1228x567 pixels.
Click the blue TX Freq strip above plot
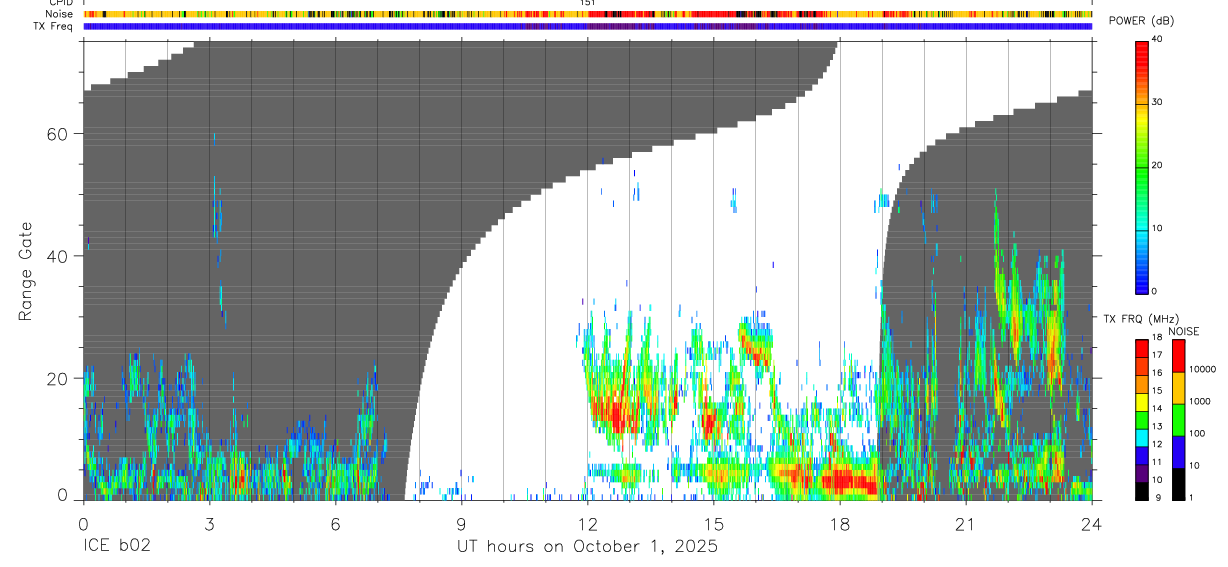(x=588, y=26)
